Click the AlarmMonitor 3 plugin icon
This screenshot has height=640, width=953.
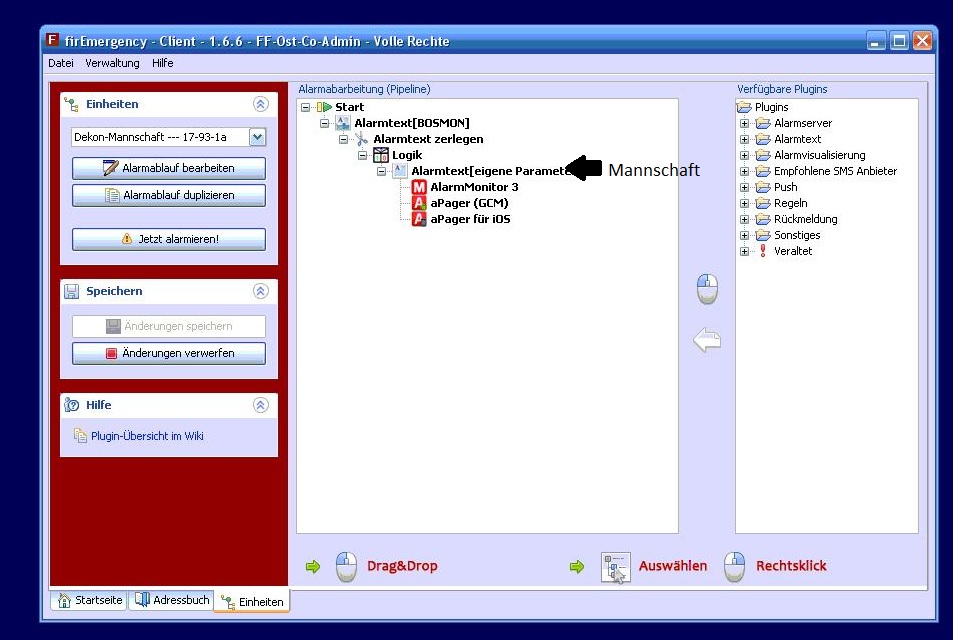pyautogui.click(x=420, y=187)
